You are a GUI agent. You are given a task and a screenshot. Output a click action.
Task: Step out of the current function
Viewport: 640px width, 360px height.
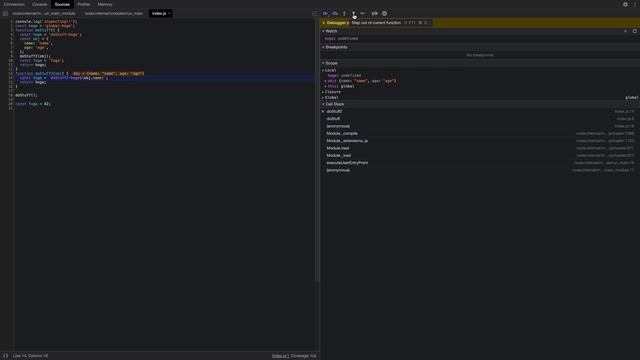click(353, 13)
